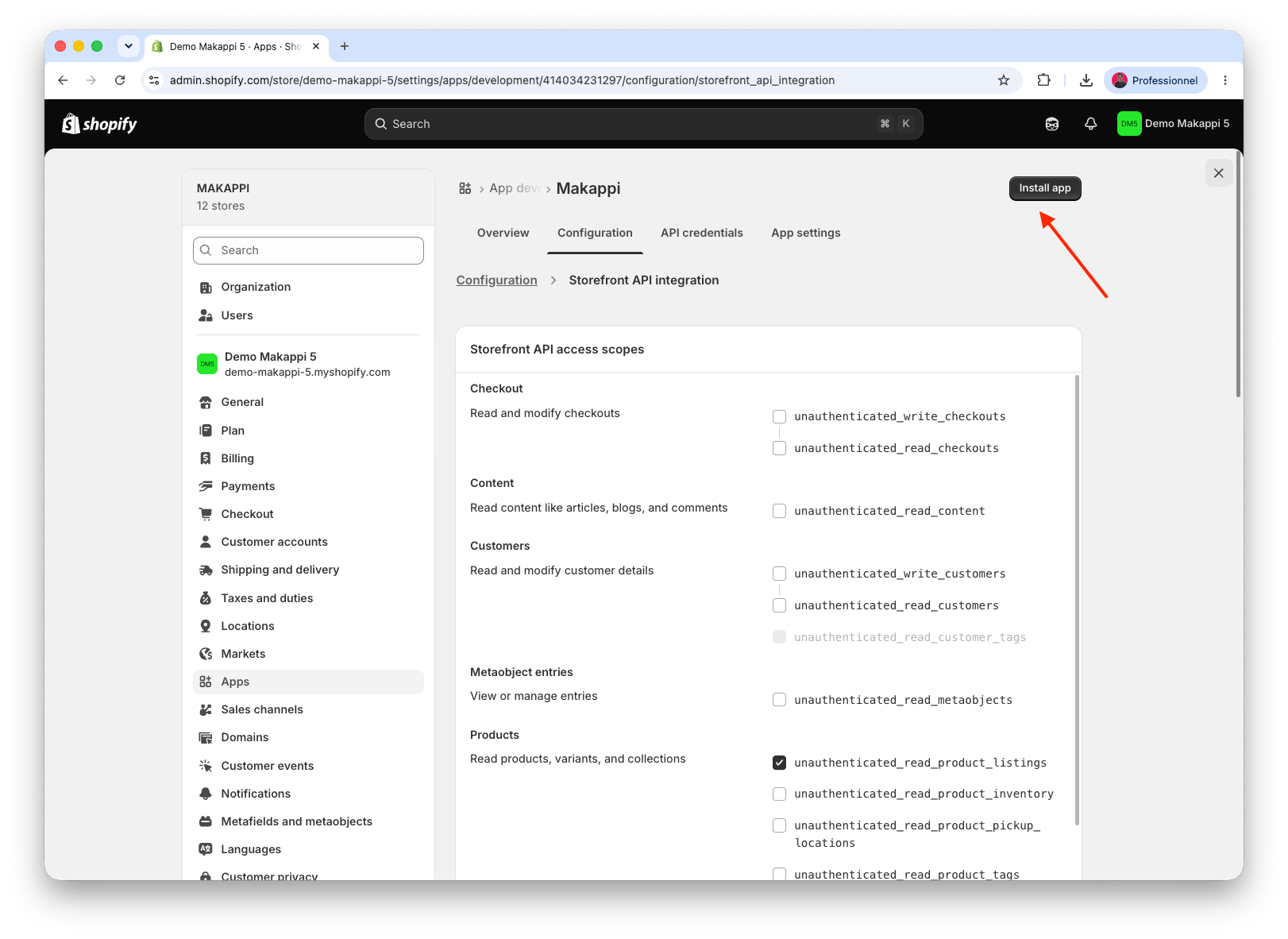1288x939 pixels.
Task: Click the main Shopify search bar
Action: click(644, 124)
